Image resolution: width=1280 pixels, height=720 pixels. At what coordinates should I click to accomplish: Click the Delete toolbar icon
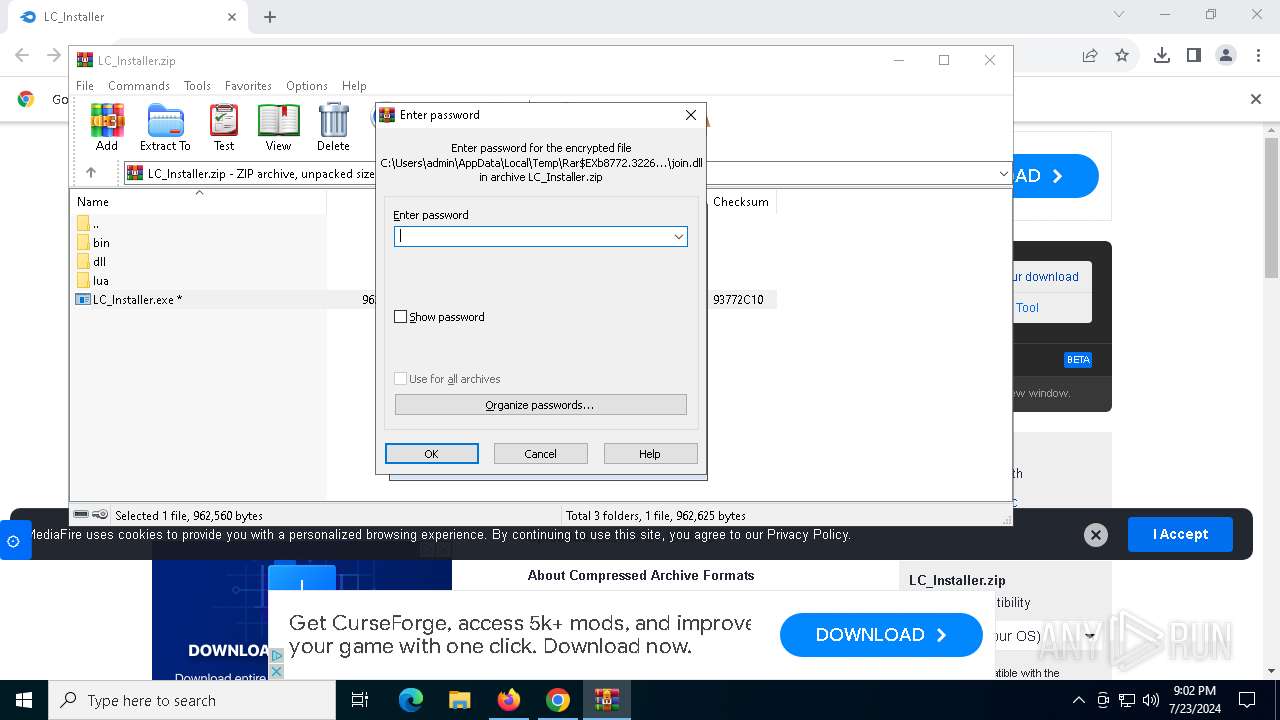coord(333,127)
